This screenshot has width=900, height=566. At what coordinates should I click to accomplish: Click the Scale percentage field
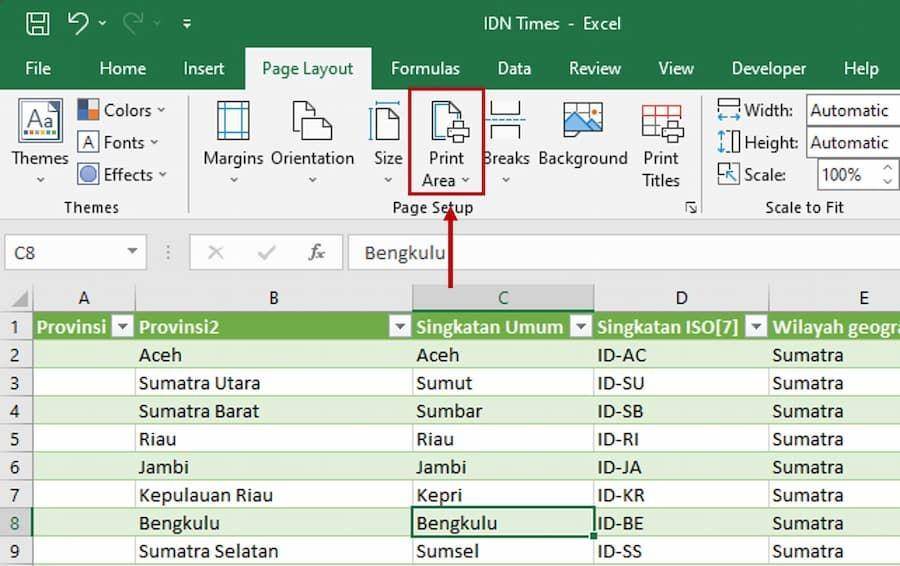pos(848,174)
